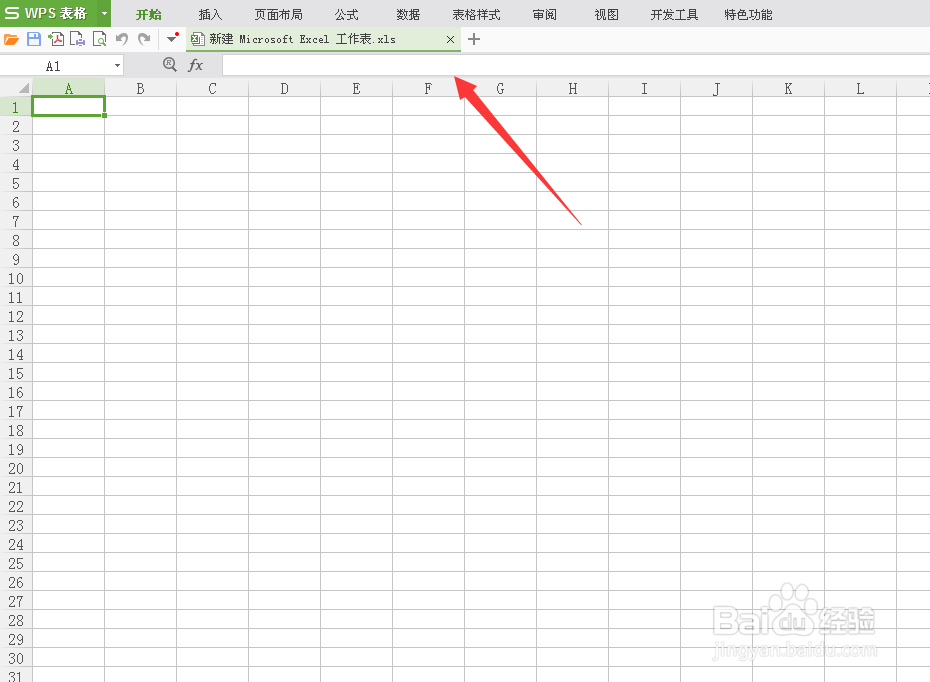The width and height of the screenshot is (930, 682).
Task: Create a new tab with the plus button
Action: pyautogui.click(x=473, y=39)
